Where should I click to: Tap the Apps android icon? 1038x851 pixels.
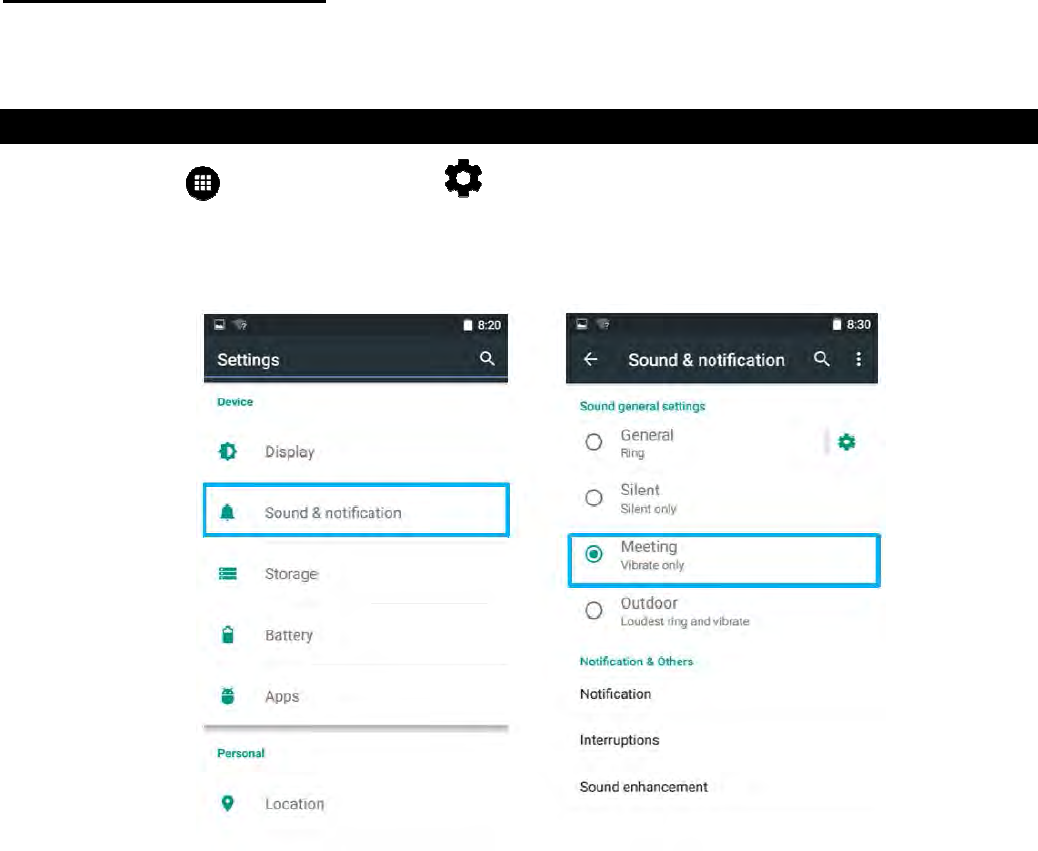click(x=228, y=695)
